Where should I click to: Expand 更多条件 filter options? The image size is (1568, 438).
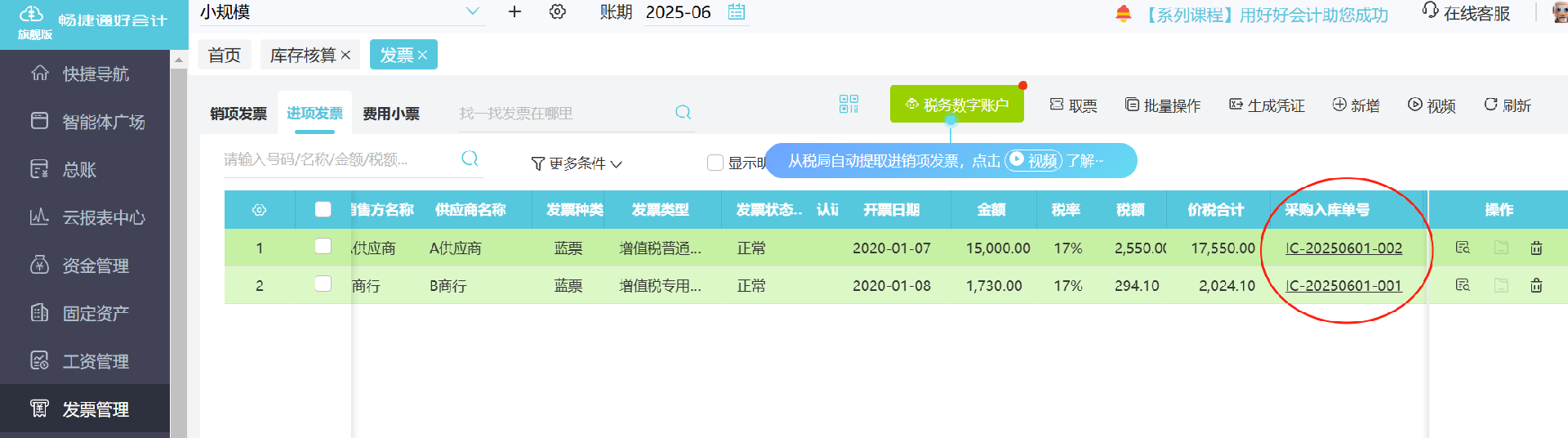(x=577, y=163)
